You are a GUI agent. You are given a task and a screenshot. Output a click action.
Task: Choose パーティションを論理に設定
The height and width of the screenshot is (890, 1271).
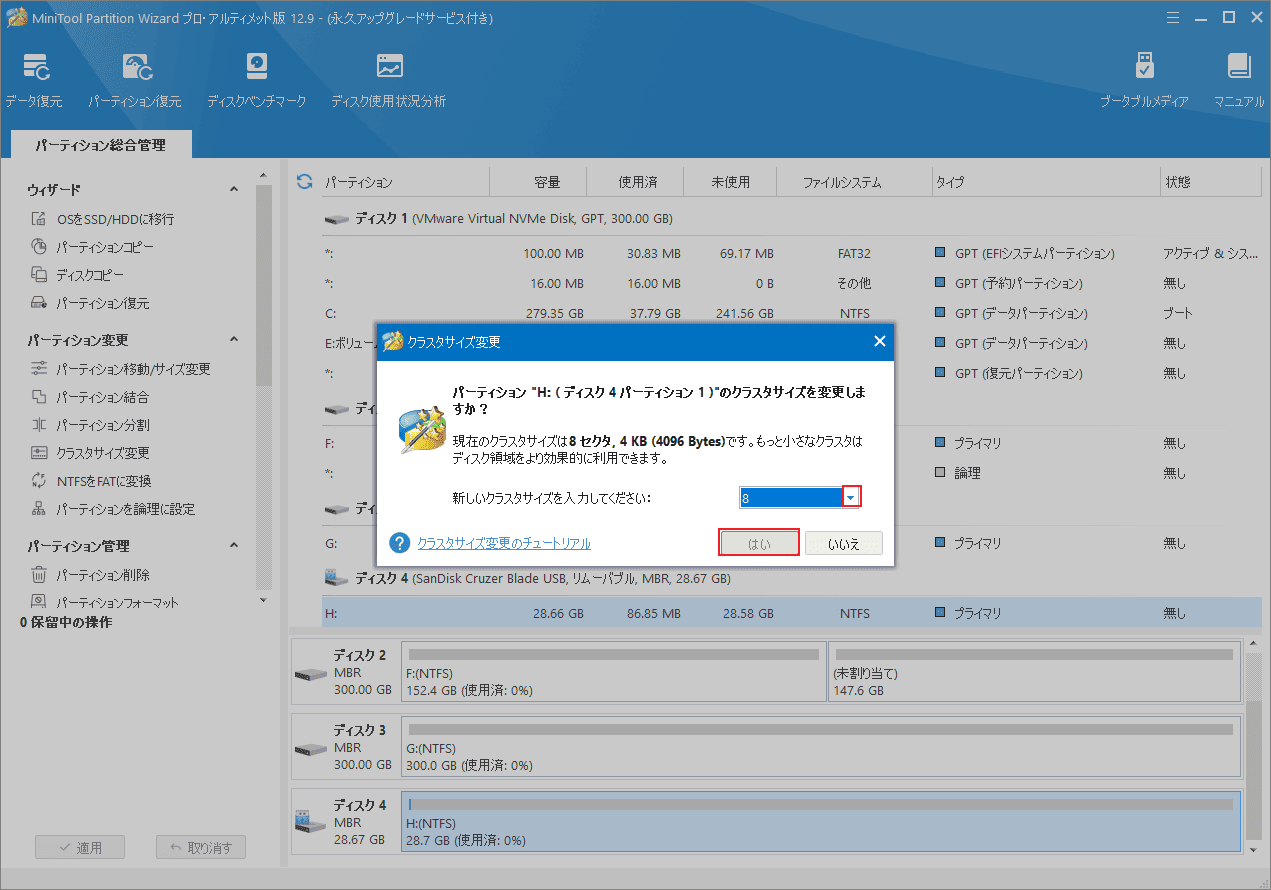click(113, 509)
